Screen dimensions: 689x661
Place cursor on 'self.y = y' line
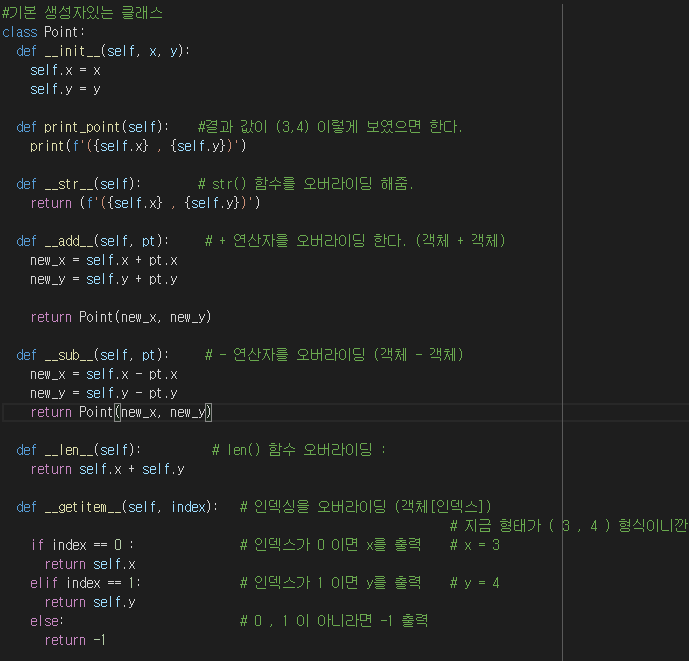click(65, 89)
